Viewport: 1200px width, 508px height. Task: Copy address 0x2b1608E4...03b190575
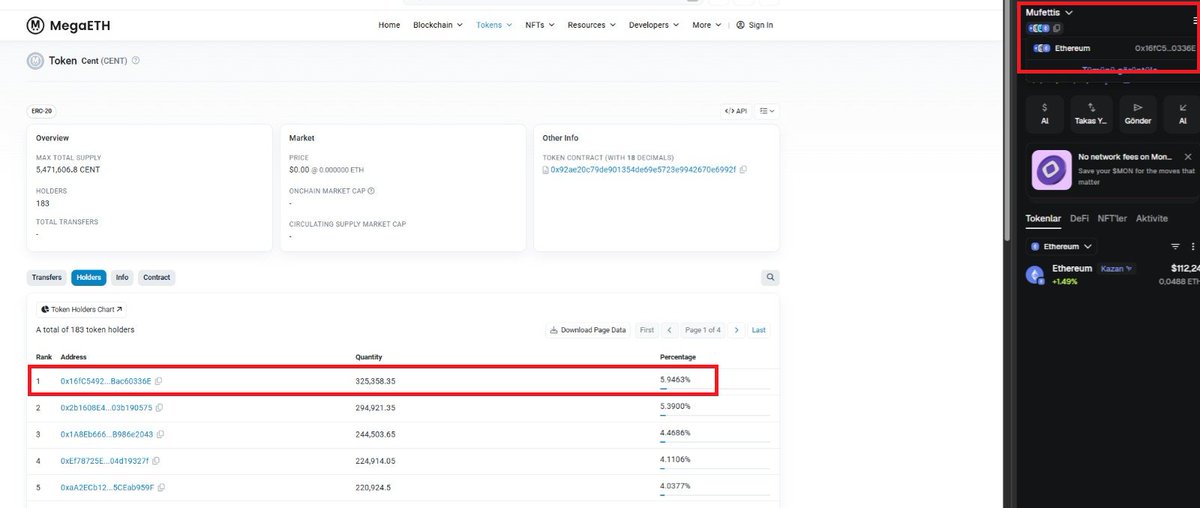point(160,408)
